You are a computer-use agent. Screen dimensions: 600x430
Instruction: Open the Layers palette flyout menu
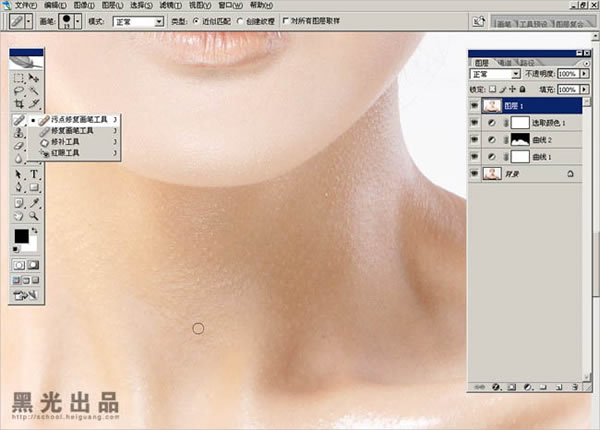click(587, 63)
